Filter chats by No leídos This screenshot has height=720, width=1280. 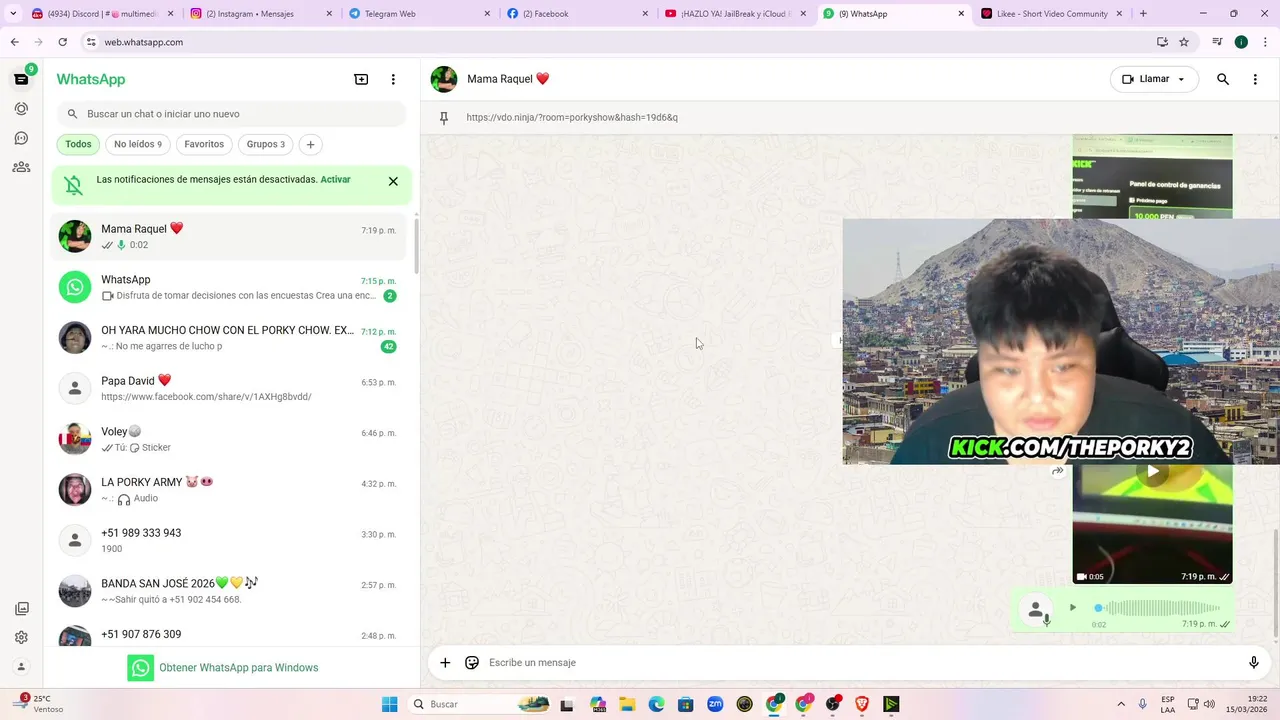point(138,144)
